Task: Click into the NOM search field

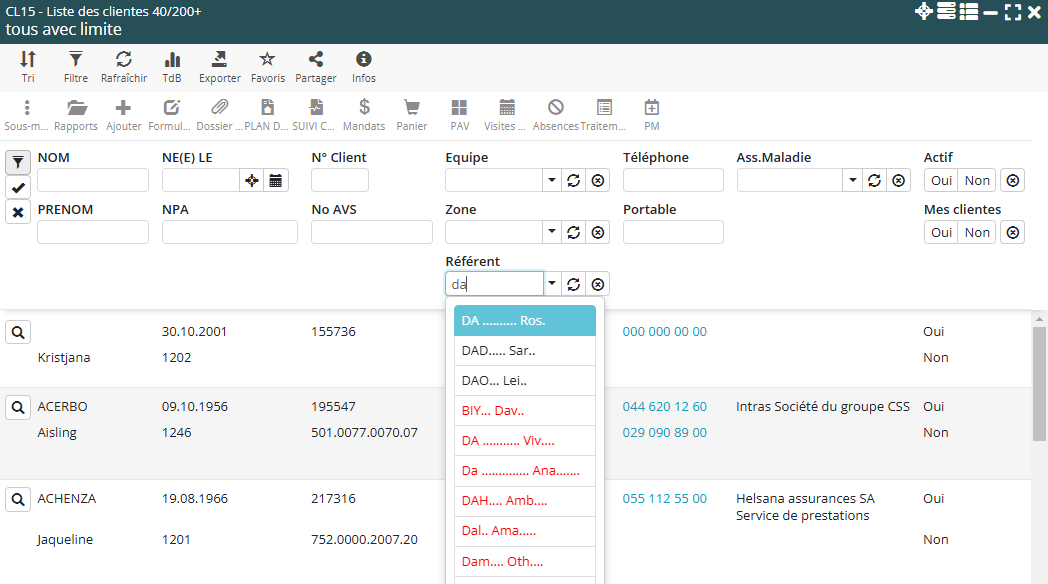Action: click(92, 180)
